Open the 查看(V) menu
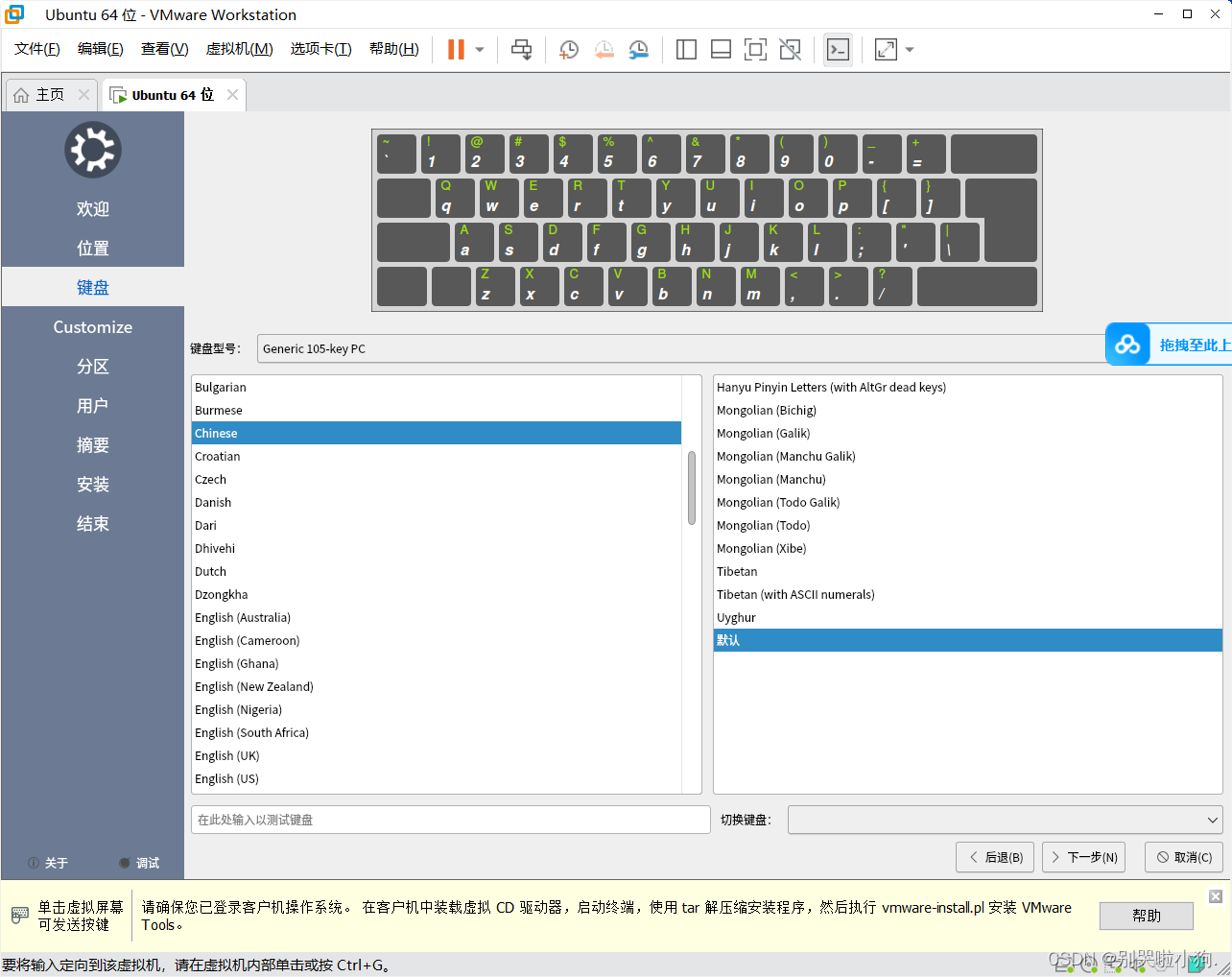 pyautogui.click(x=165, y=49)
